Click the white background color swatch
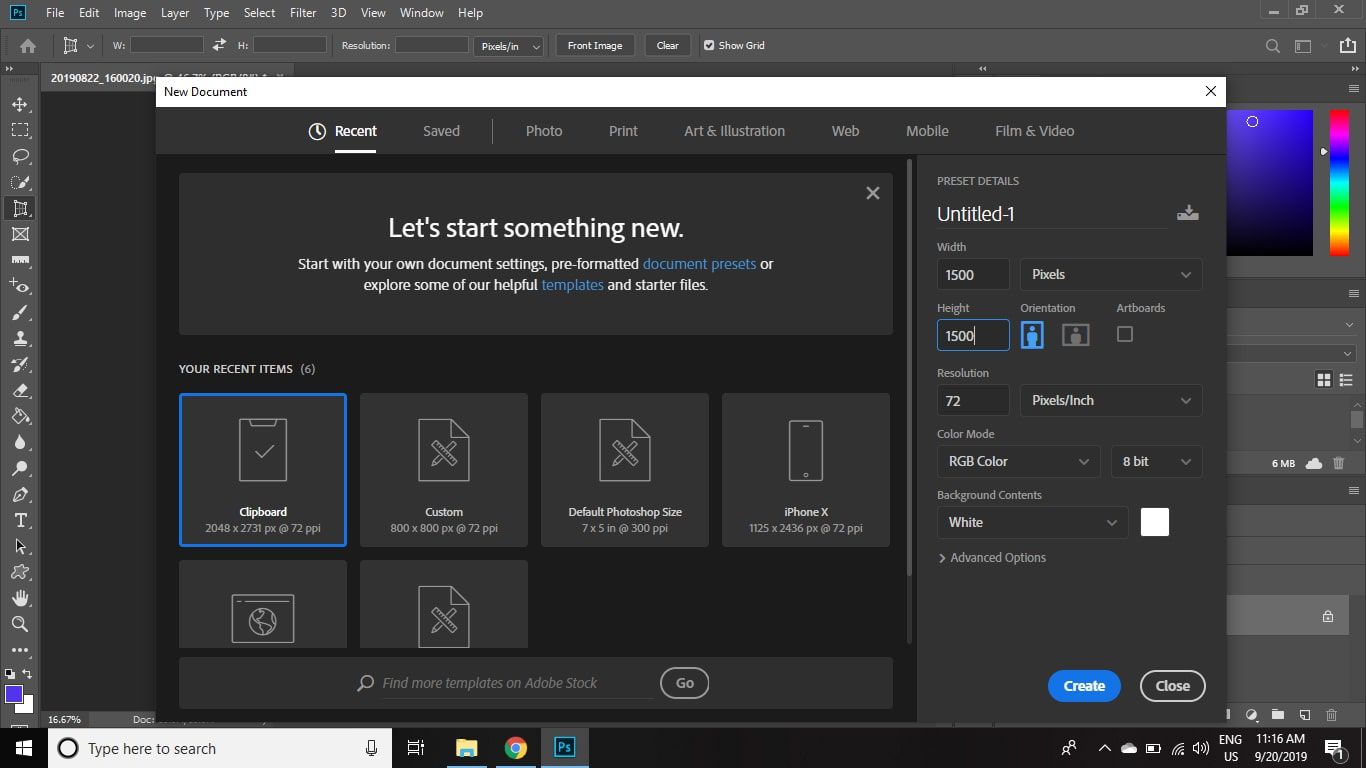 click(1155, 522)
